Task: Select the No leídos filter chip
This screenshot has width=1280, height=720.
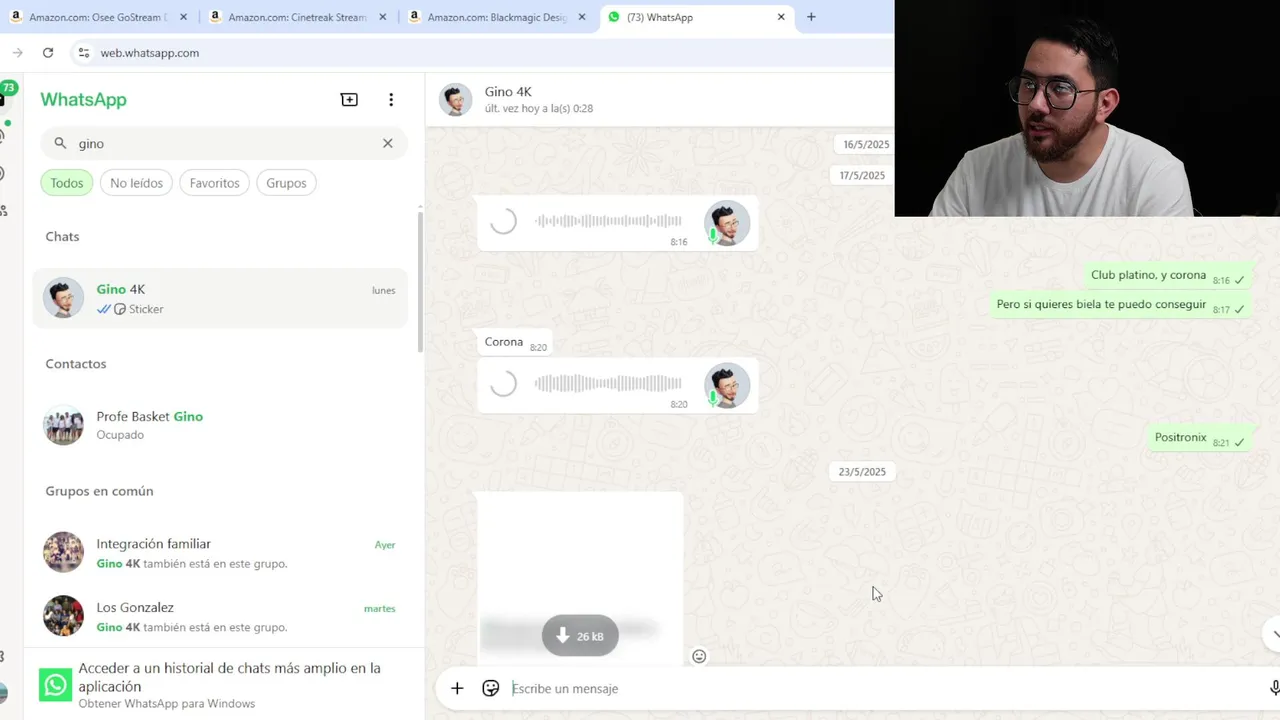Action: pos(136,183)
